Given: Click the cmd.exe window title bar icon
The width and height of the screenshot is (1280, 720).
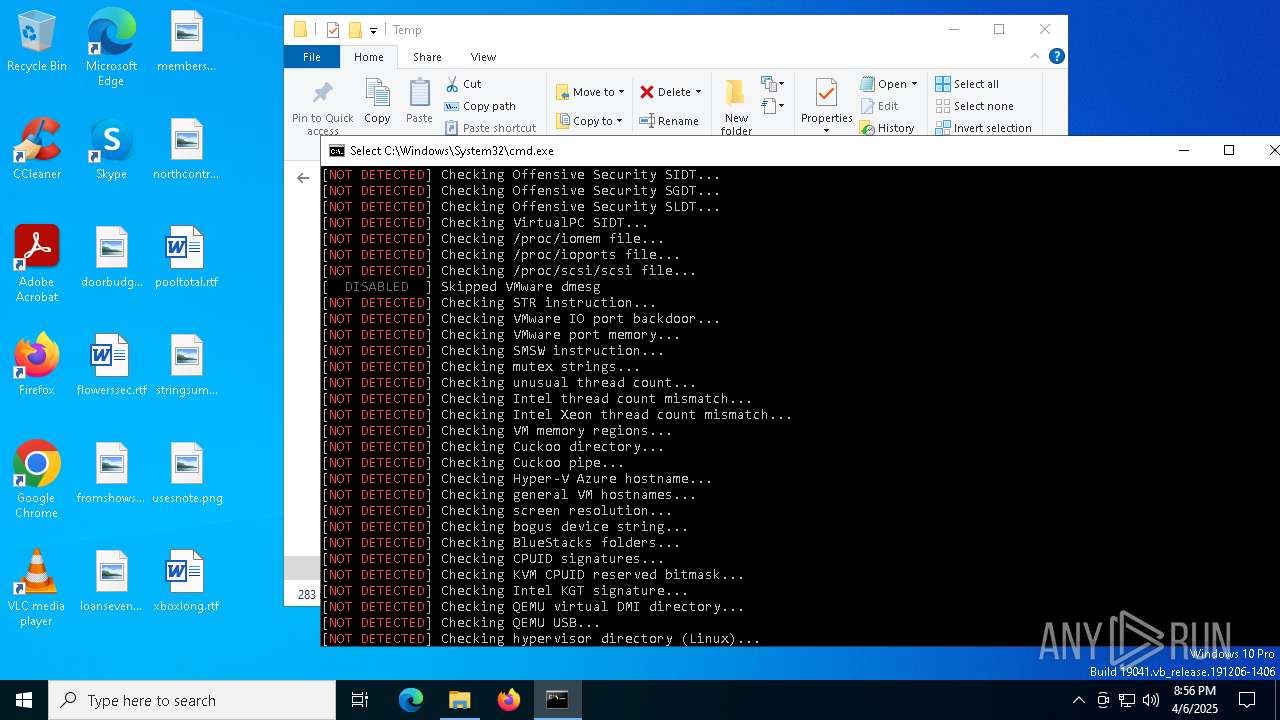Looking at the screenshot, I should pyautogui.click(x=337, y=151).
